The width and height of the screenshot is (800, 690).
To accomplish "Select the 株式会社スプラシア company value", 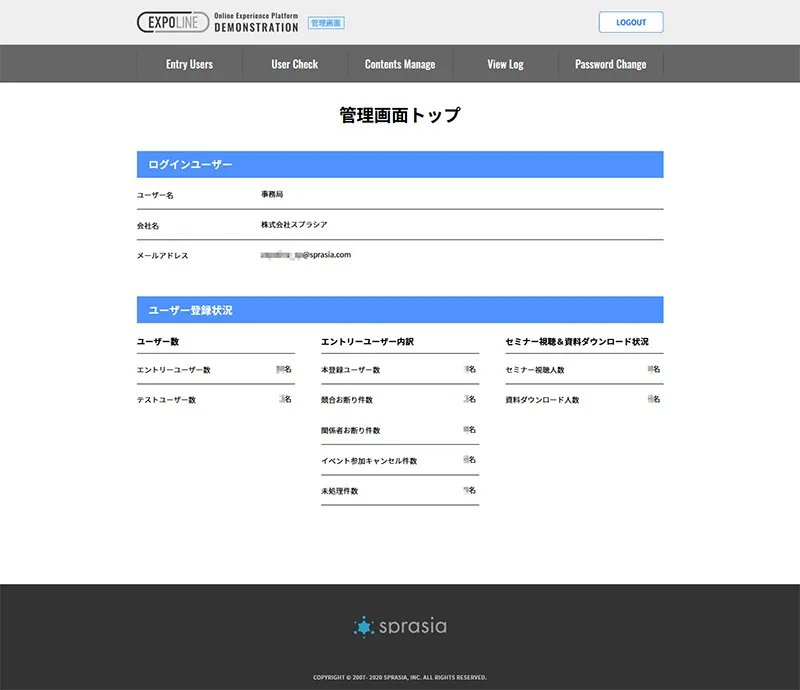I will (294, 225).
